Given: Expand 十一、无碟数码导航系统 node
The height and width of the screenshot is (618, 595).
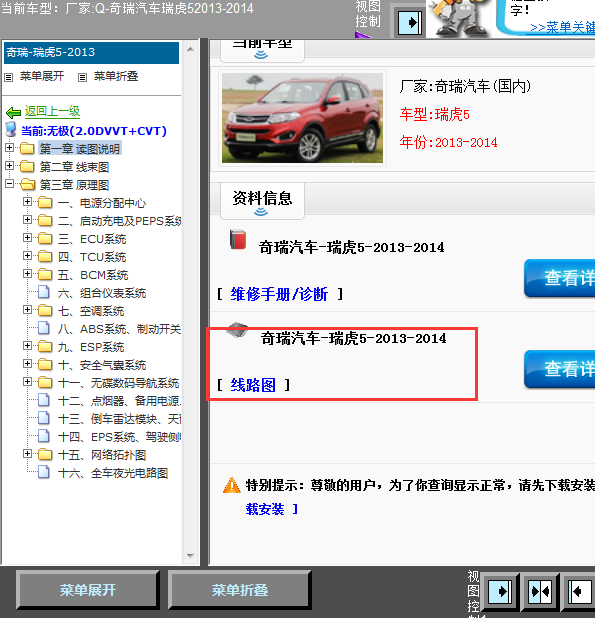Looking at the screenshot, I should coord(27,381).
